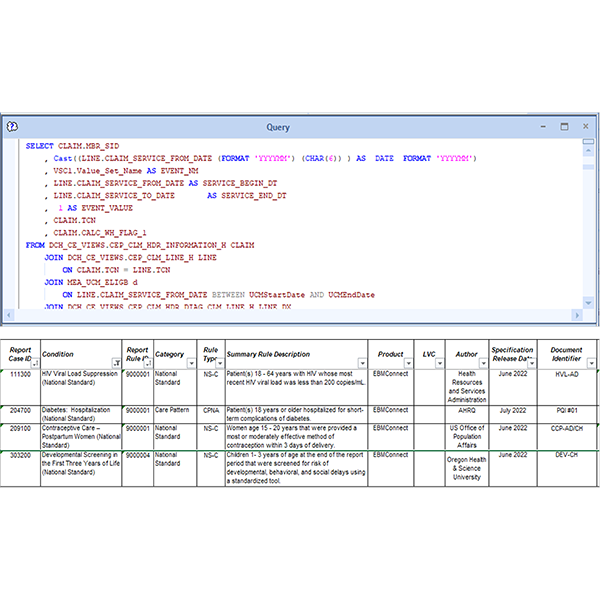Image resolution: width=600 pixels, height=600 pixels.
Task: Open the LVC column filter dropdown
Action: point(440,363)
